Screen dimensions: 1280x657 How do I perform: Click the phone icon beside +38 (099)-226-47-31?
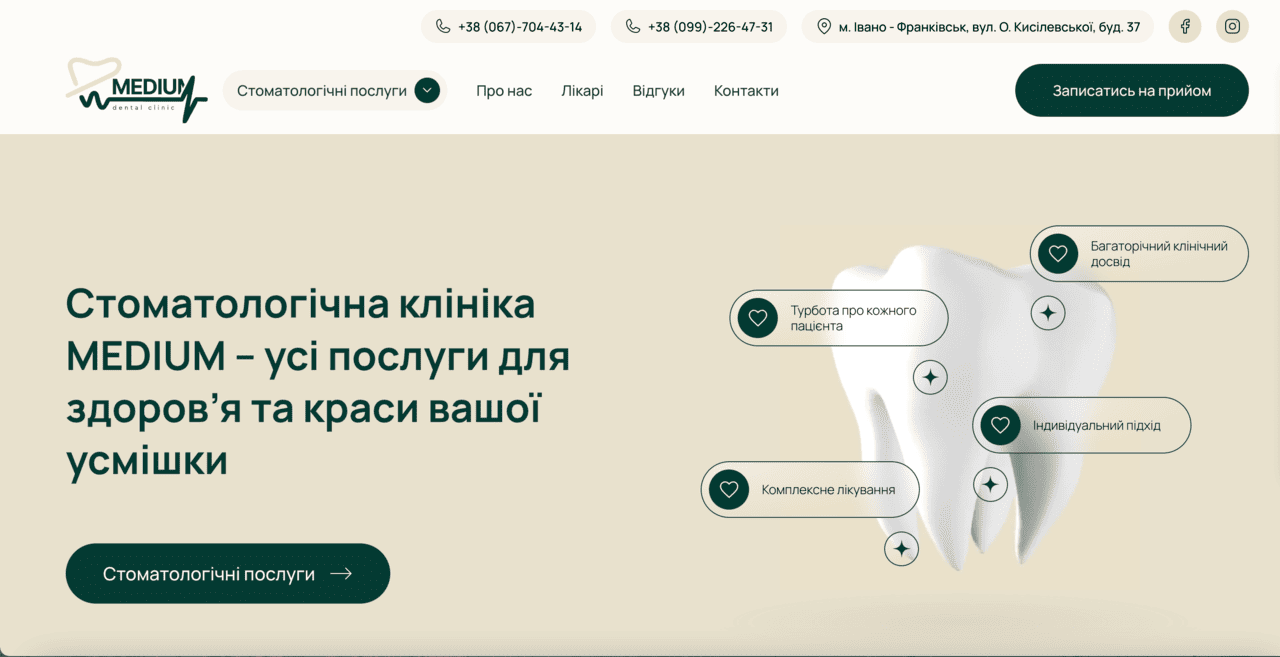tap(633, 27)
